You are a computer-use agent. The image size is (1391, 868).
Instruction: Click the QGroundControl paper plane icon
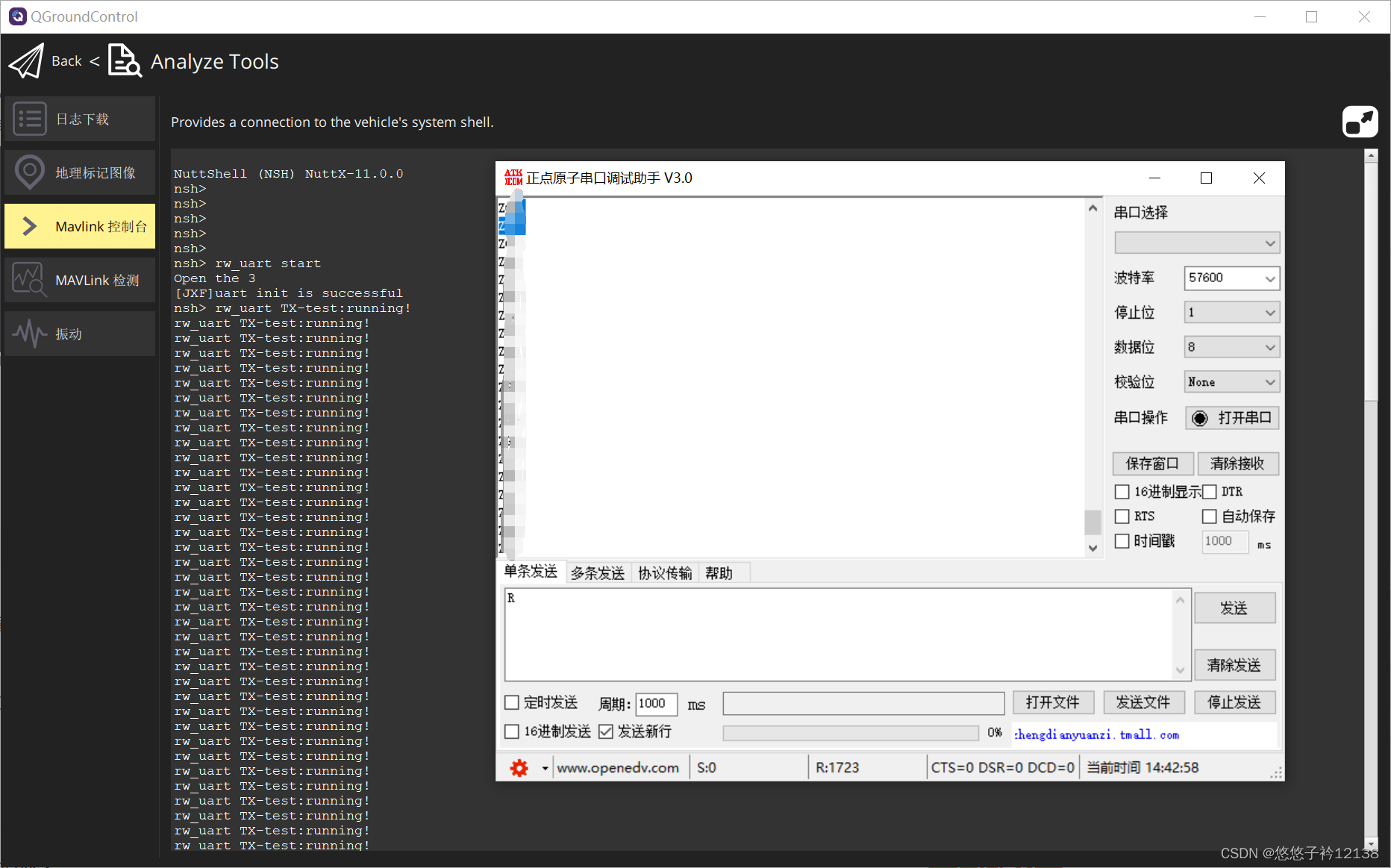pyautogui.click(x=27, y=61)
